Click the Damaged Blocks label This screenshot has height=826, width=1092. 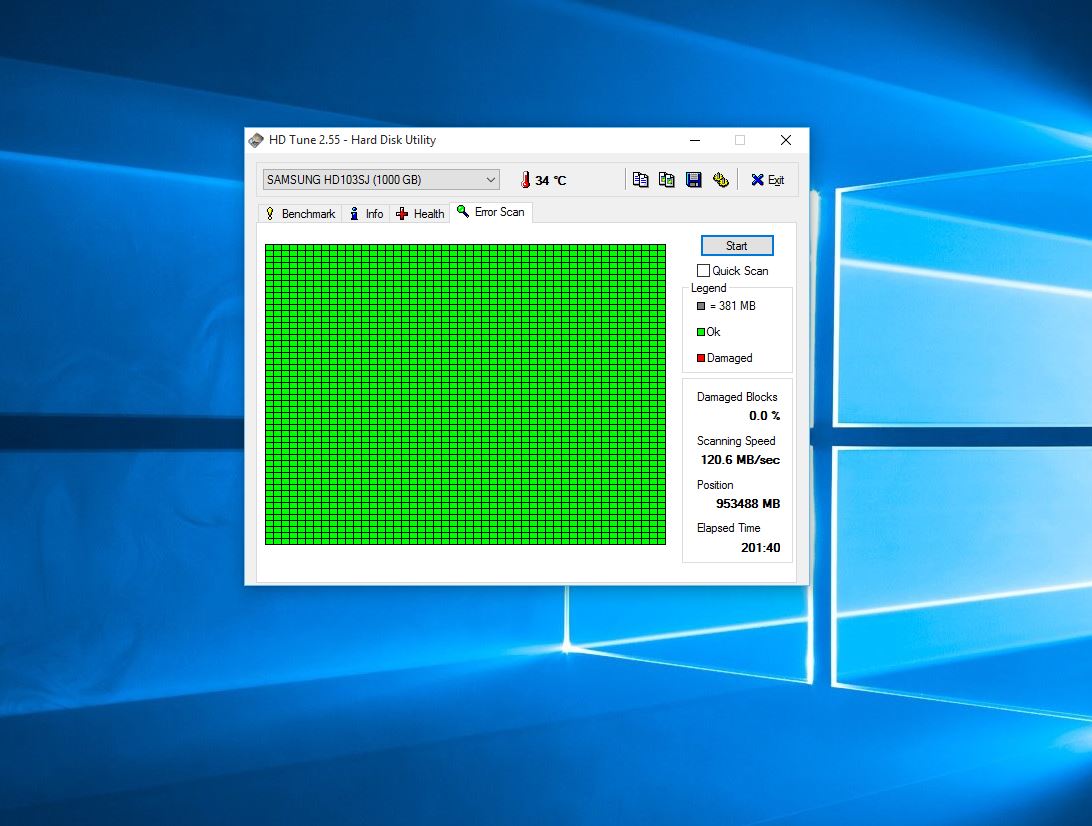click(x=737, y=397)
